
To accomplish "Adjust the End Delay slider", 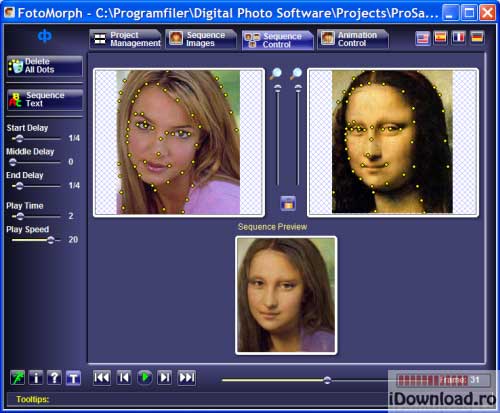I will (x=19, y=186).
